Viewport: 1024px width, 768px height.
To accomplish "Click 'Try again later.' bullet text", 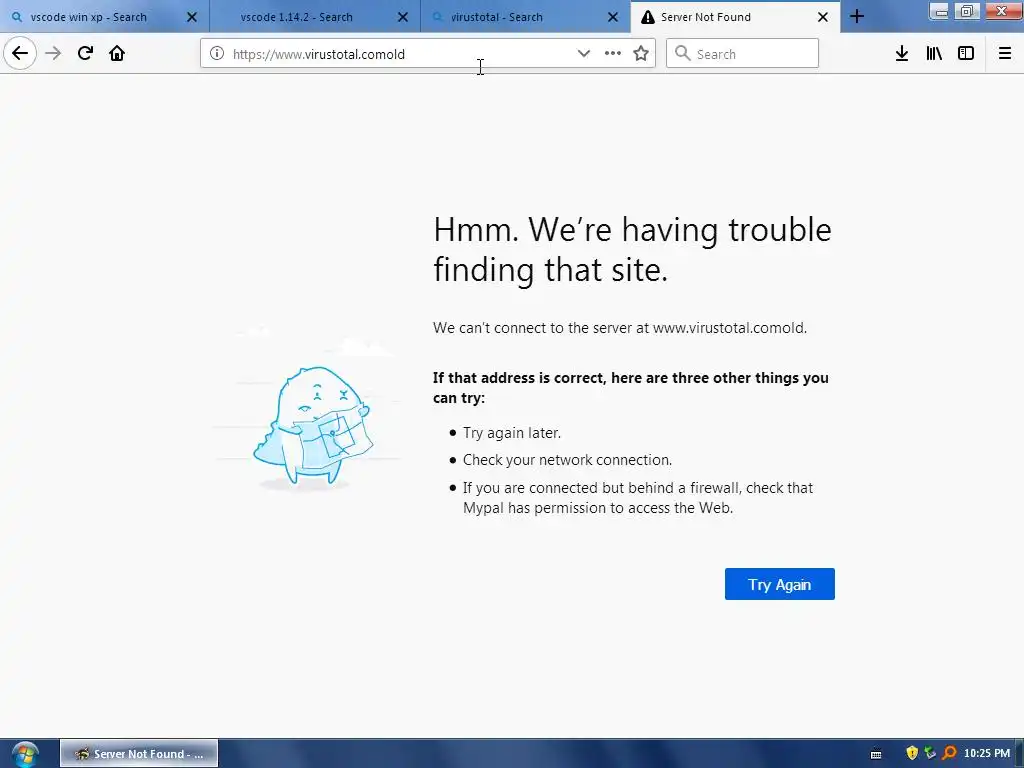I will 511,433.
